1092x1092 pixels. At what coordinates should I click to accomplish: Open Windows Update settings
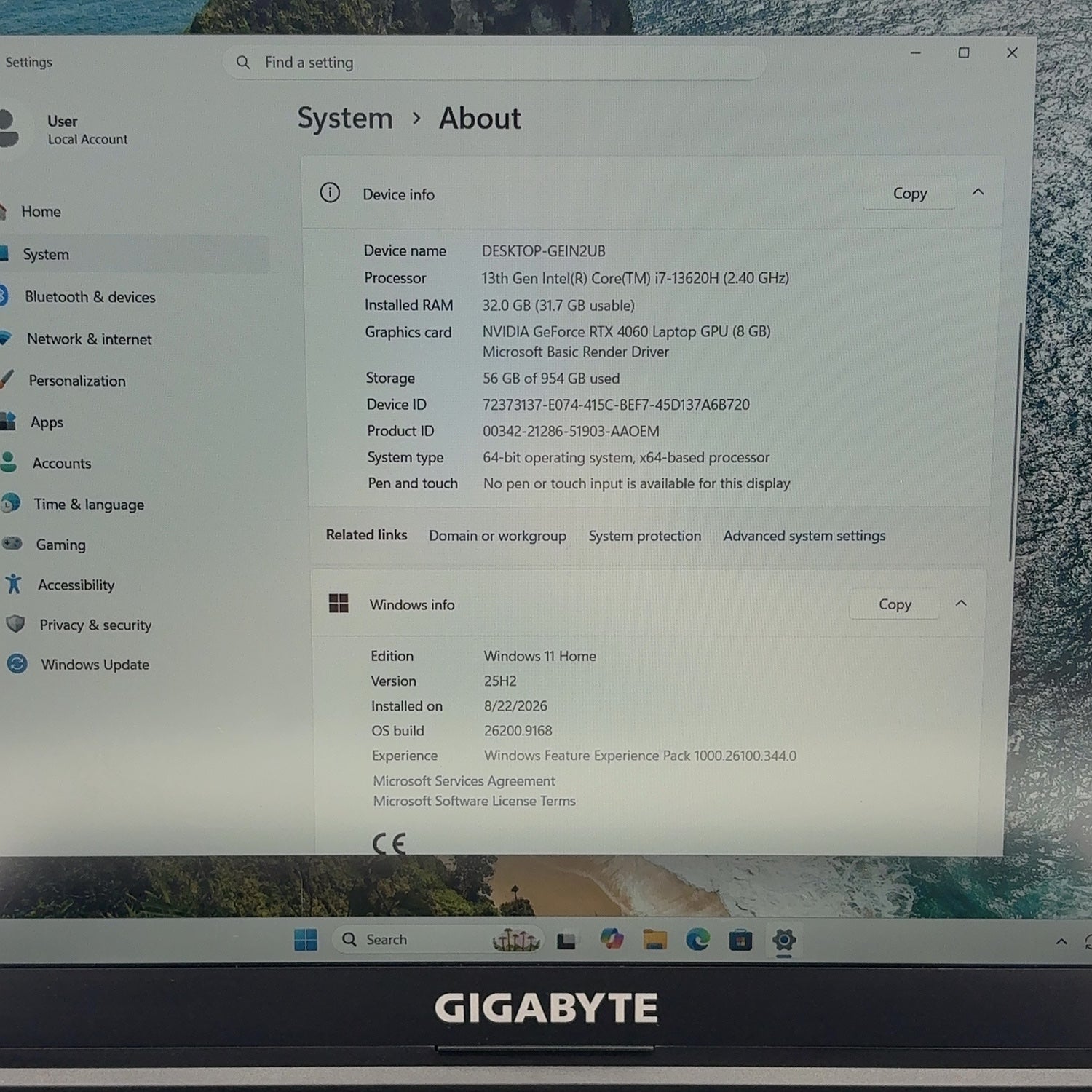tap(95, 665)
